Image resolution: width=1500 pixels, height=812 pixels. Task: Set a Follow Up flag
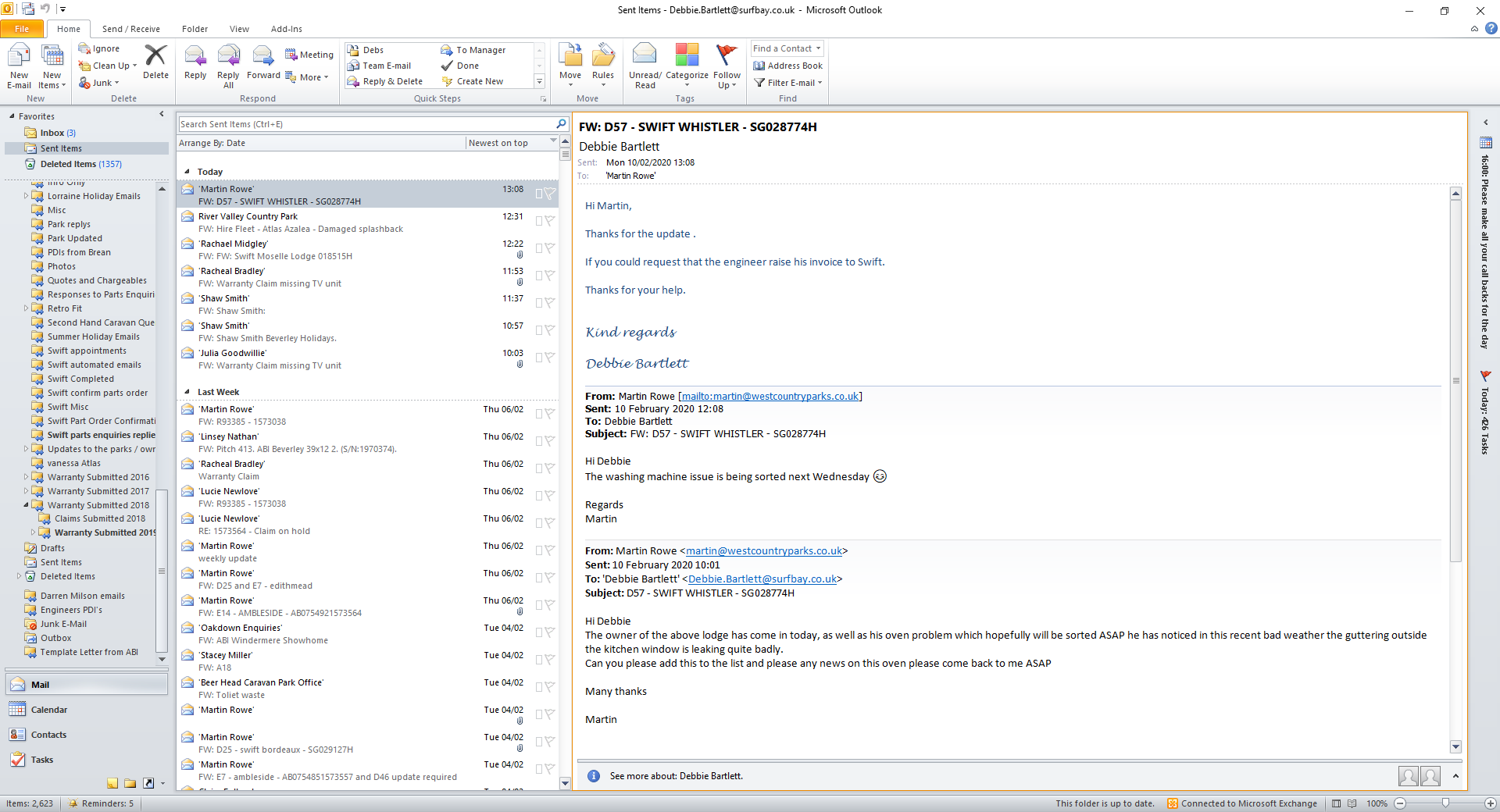click(x=727, y=66)
